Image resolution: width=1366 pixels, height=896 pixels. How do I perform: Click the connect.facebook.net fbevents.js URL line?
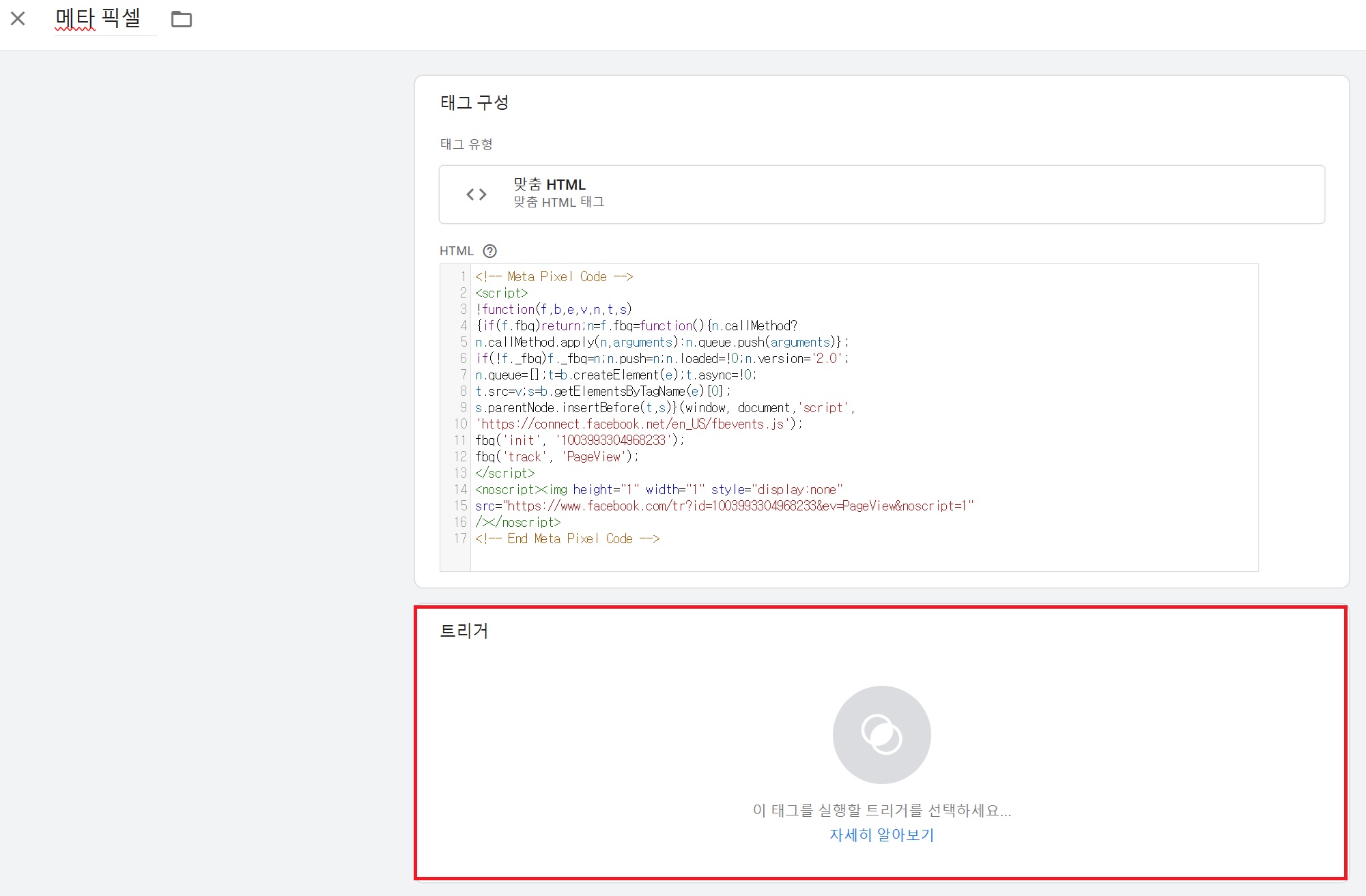639,424
